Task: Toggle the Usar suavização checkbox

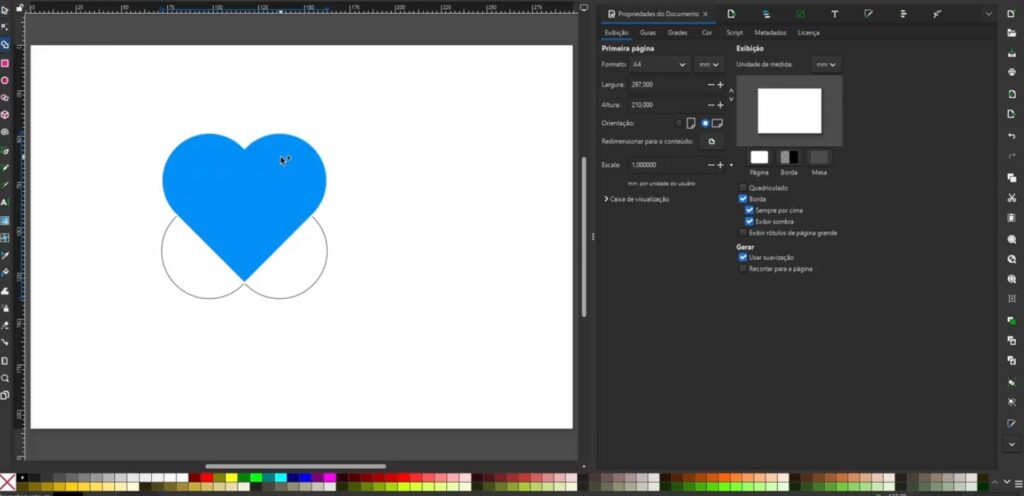Action: coord(742,257)
